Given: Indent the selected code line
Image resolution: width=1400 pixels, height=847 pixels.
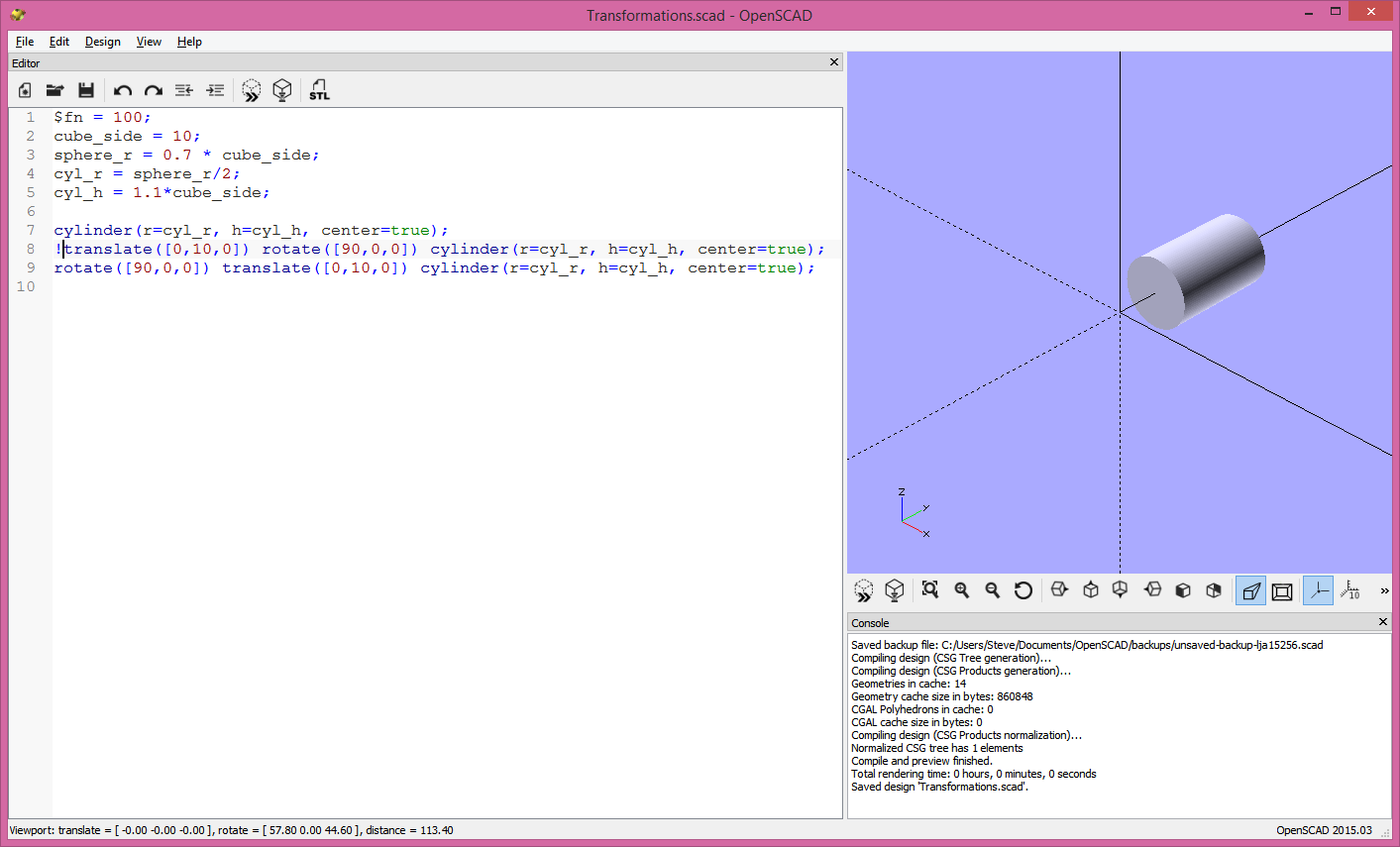Looking at the screenshot, I should click(x=215, y=90).
